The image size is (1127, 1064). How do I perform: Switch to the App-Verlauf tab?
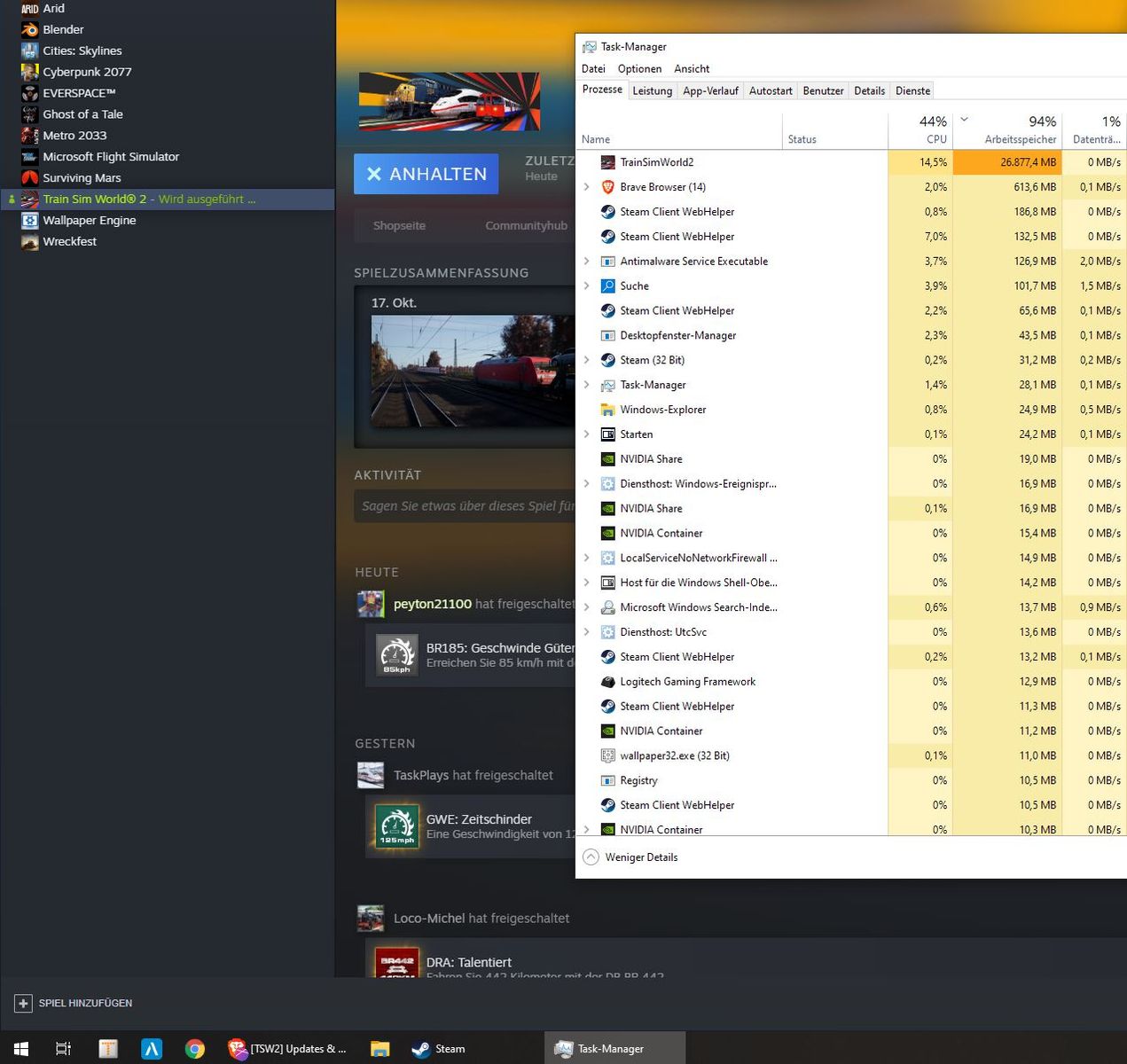tap(710, 90)
